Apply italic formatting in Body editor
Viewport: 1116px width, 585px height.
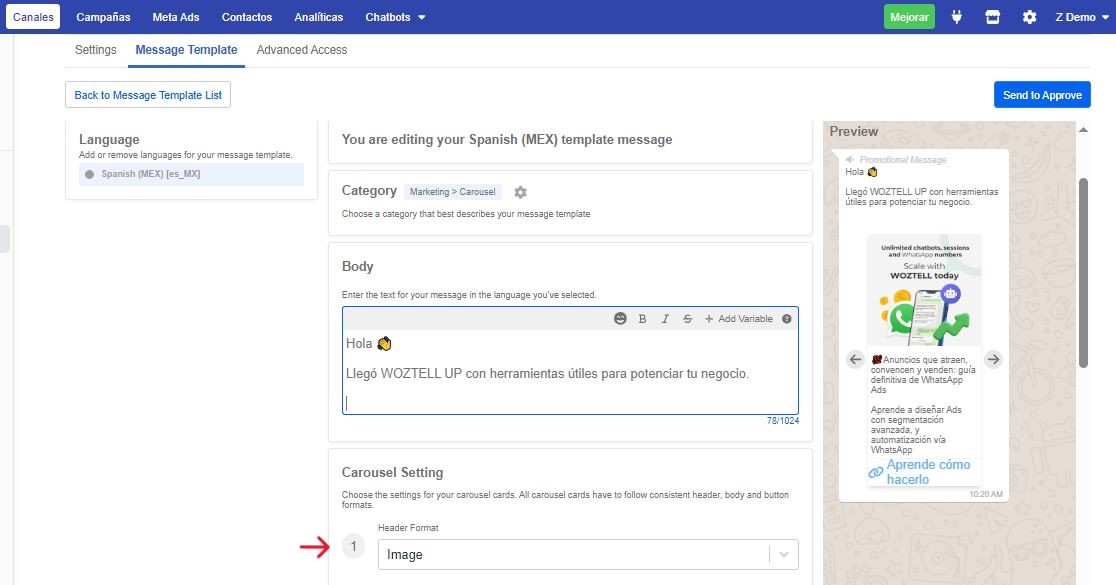click(665, 319)
